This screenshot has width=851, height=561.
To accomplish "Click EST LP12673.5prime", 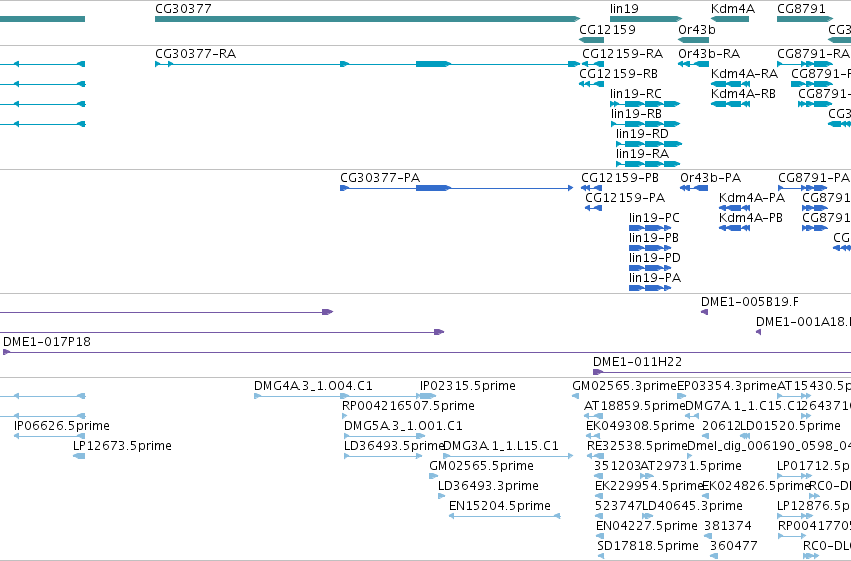I will 122,446.
